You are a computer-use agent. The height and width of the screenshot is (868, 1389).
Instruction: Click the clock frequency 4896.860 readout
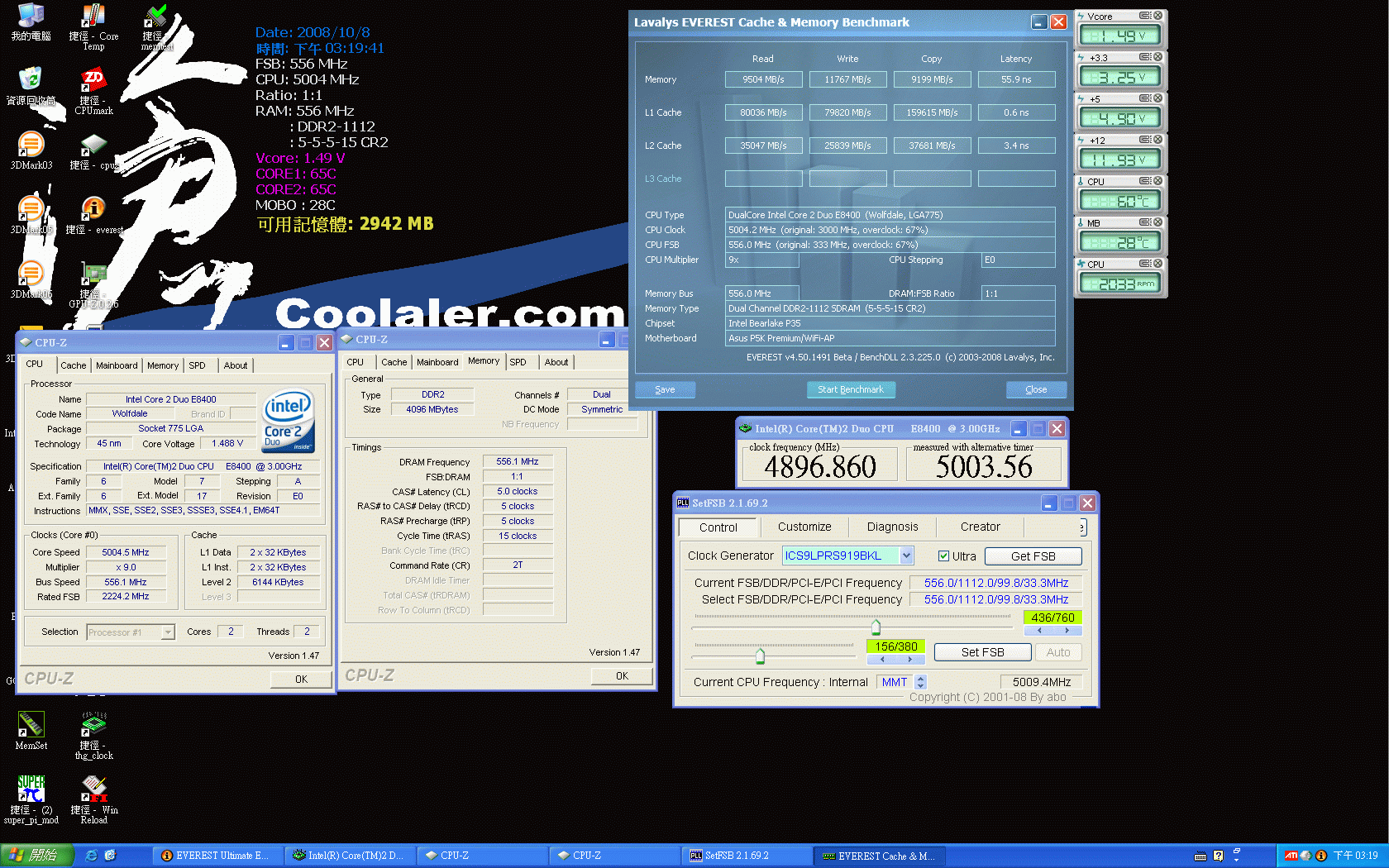820,466
